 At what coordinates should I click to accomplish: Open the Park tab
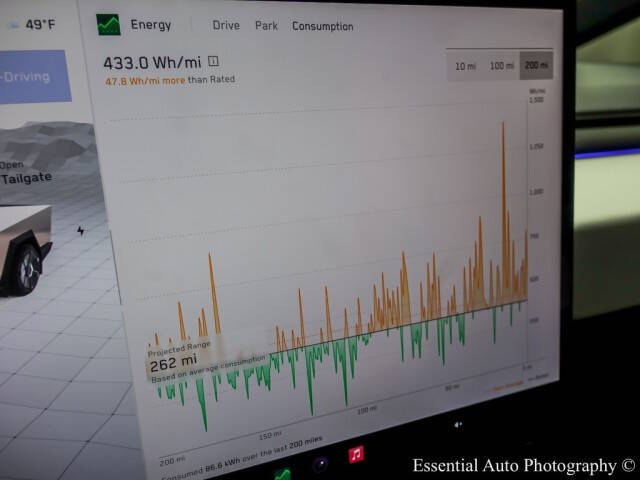click(266, 26)
